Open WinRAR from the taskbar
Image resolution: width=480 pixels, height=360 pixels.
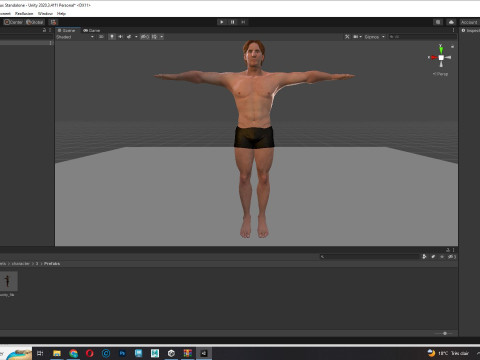(187, 353)
